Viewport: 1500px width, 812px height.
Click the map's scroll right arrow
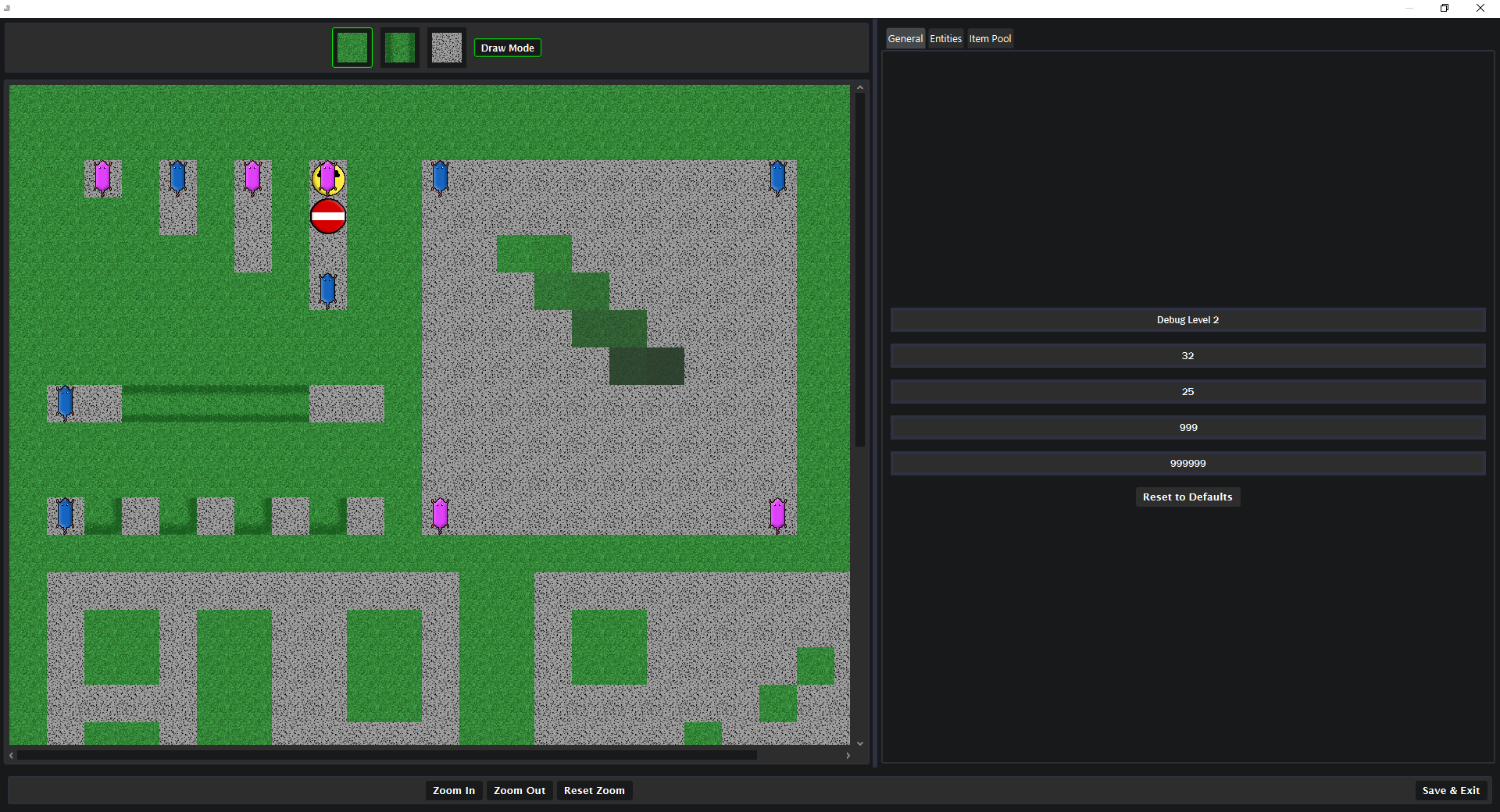[x=848, y=755]
